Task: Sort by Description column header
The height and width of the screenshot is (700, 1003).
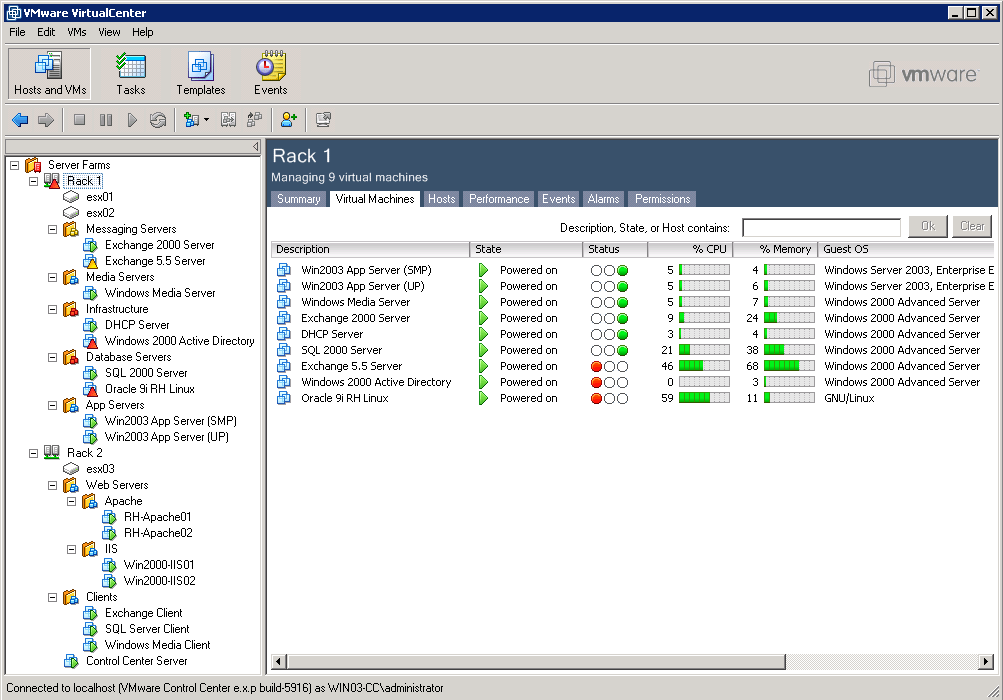Action: (370, 249)
